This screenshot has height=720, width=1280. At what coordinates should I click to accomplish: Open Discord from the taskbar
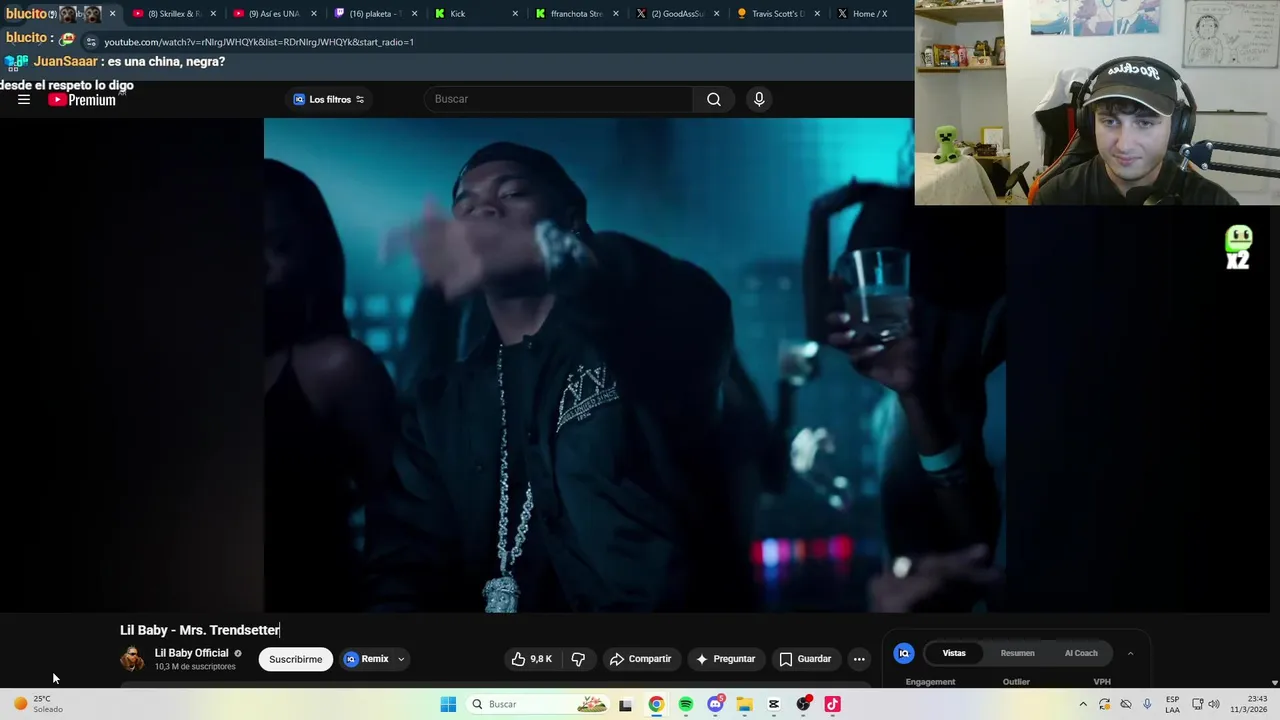click(x=715, y=704)
